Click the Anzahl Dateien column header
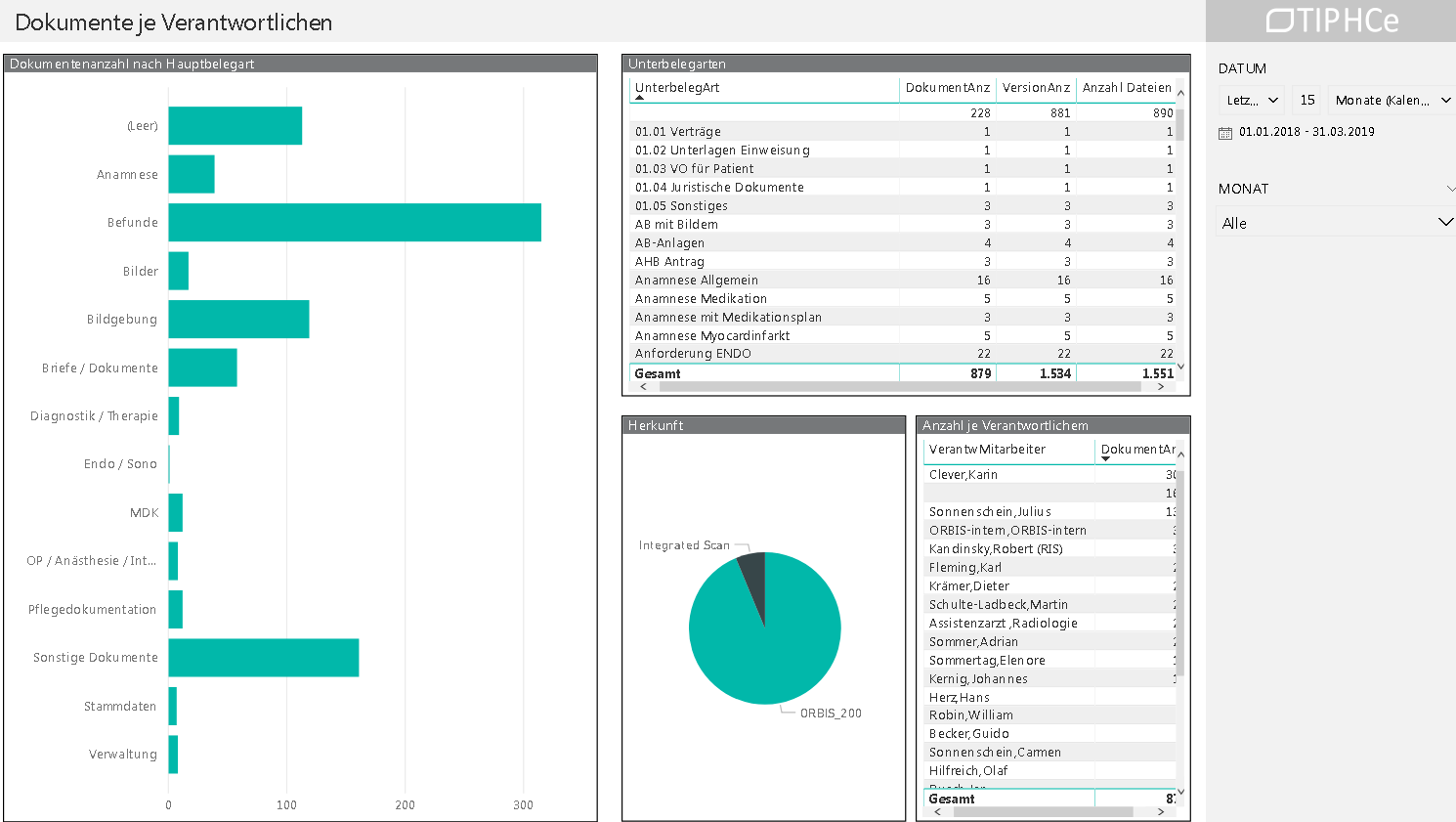Viewport: 1456px width, 822px height. tap(1127, 88)
